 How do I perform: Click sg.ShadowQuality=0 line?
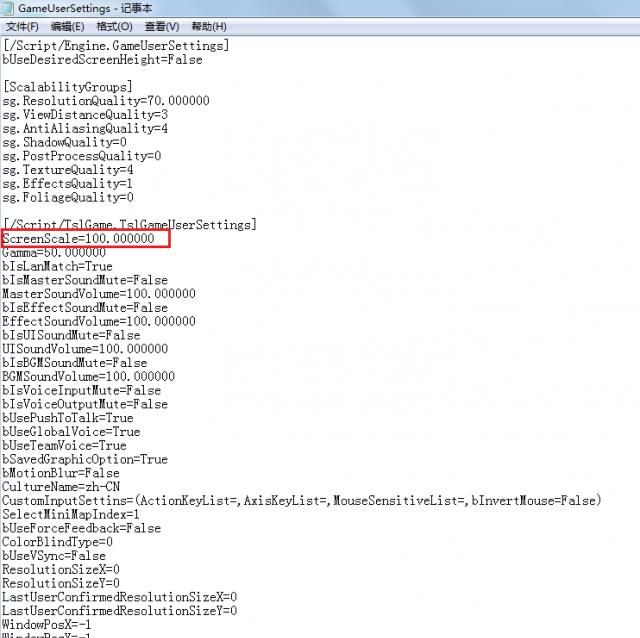coord(64,142)
